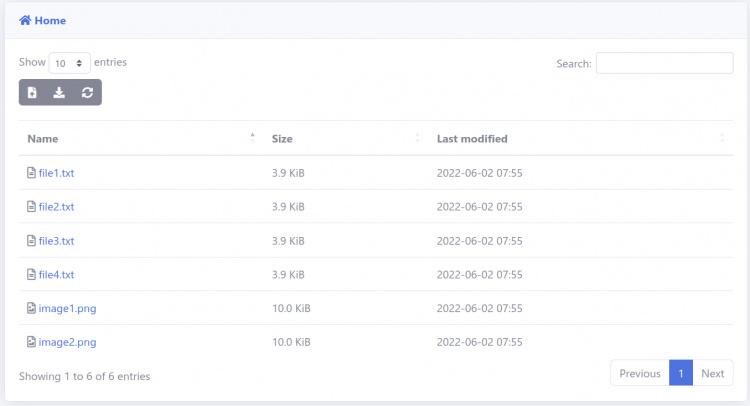Open the entries-per-page dropdown
Image resolution: width=750 pixels, height=406 pixels.
click(x=69, y=63)
